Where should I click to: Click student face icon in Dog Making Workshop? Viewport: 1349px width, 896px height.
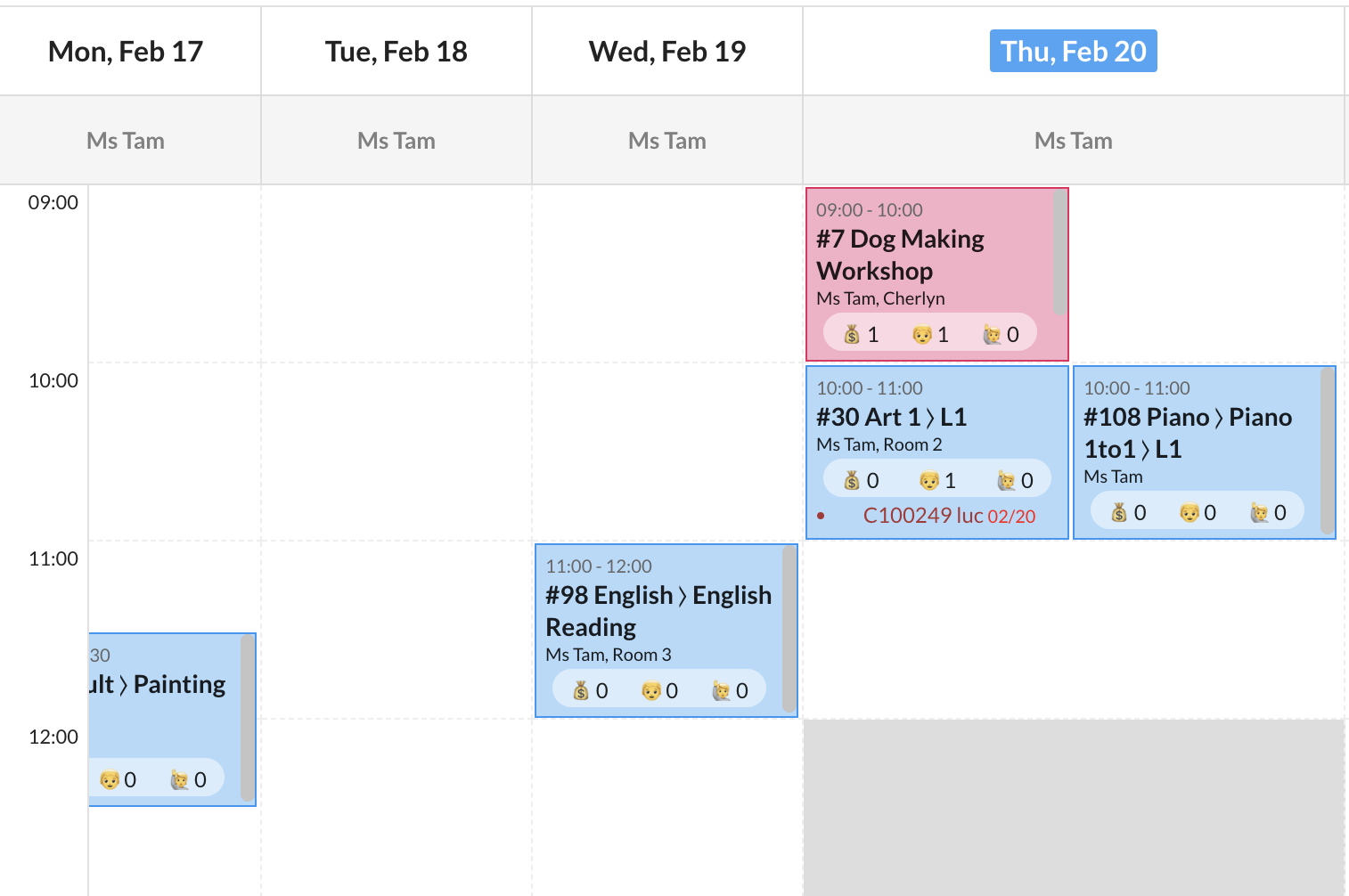[922, 335]
